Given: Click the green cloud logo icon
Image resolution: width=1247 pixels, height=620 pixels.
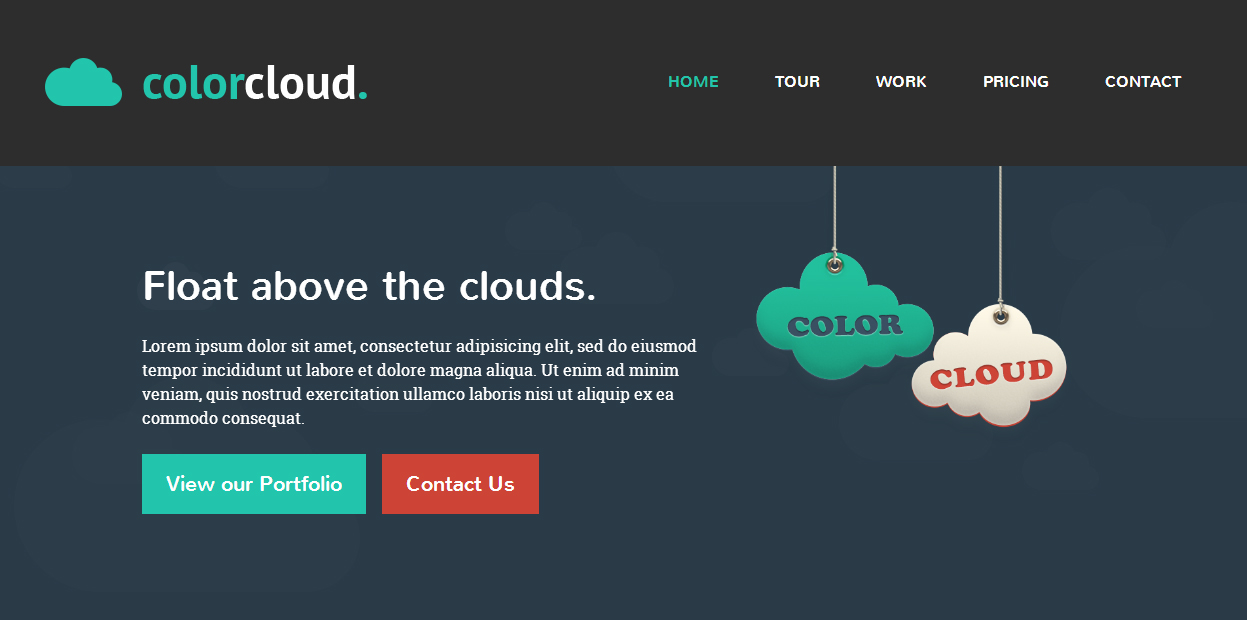Looking at the screenshot, I should (83, 82).
